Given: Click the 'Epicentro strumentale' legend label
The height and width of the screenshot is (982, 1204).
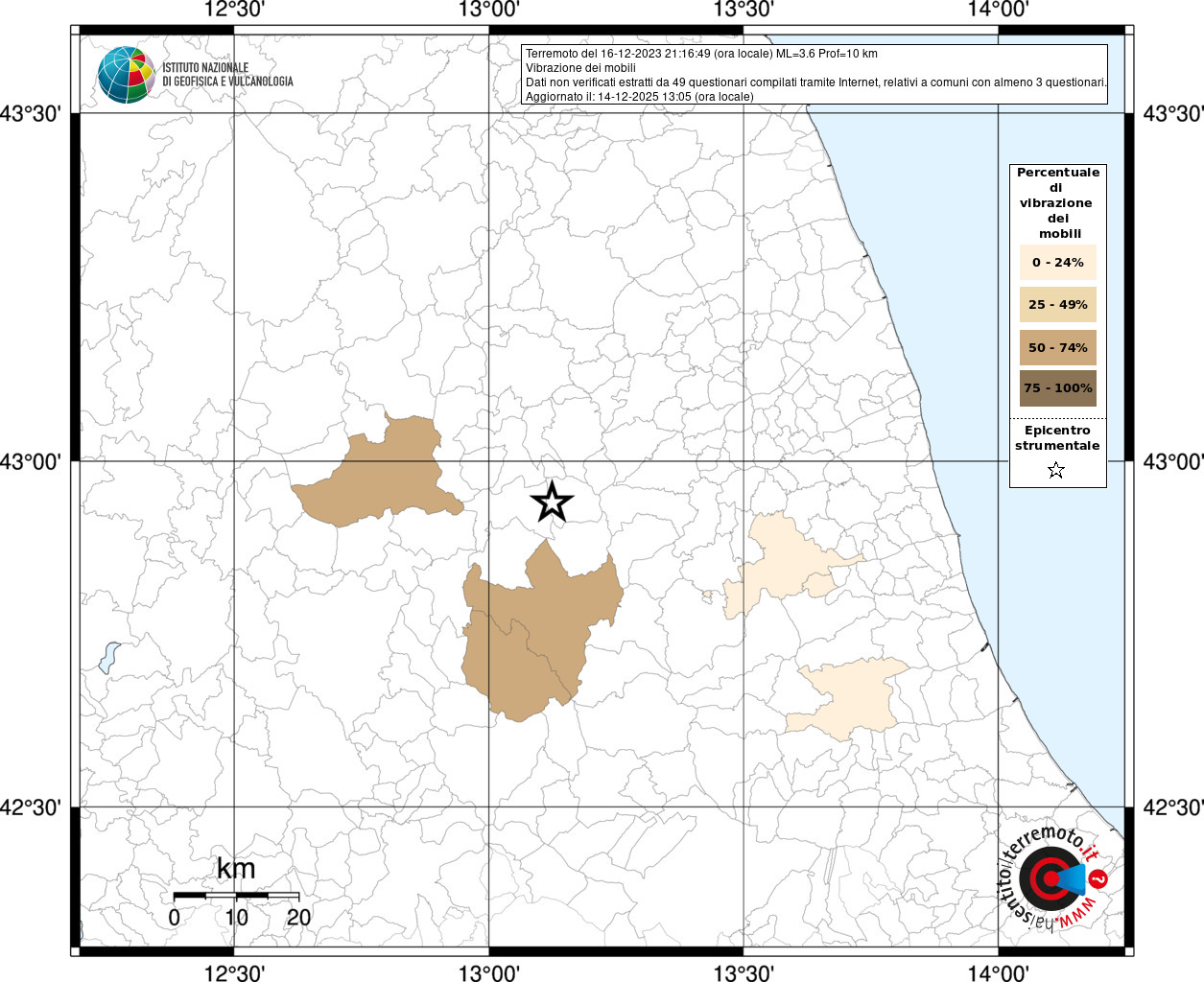Looking at the screenshot, I should pyautogui.click(x=1057, y=438).
